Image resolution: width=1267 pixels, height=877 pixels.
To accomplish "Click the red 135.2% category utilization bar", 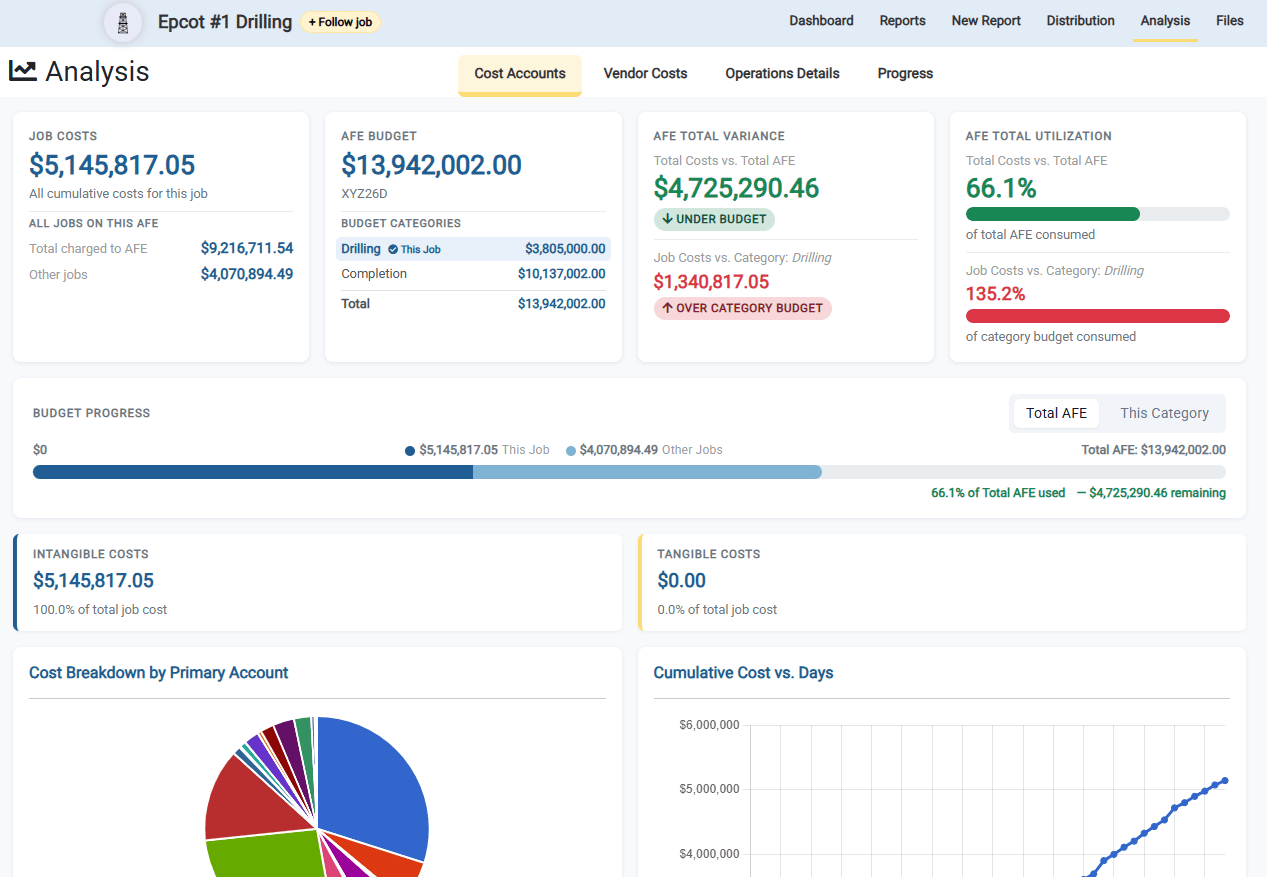I will point(1097,316).
